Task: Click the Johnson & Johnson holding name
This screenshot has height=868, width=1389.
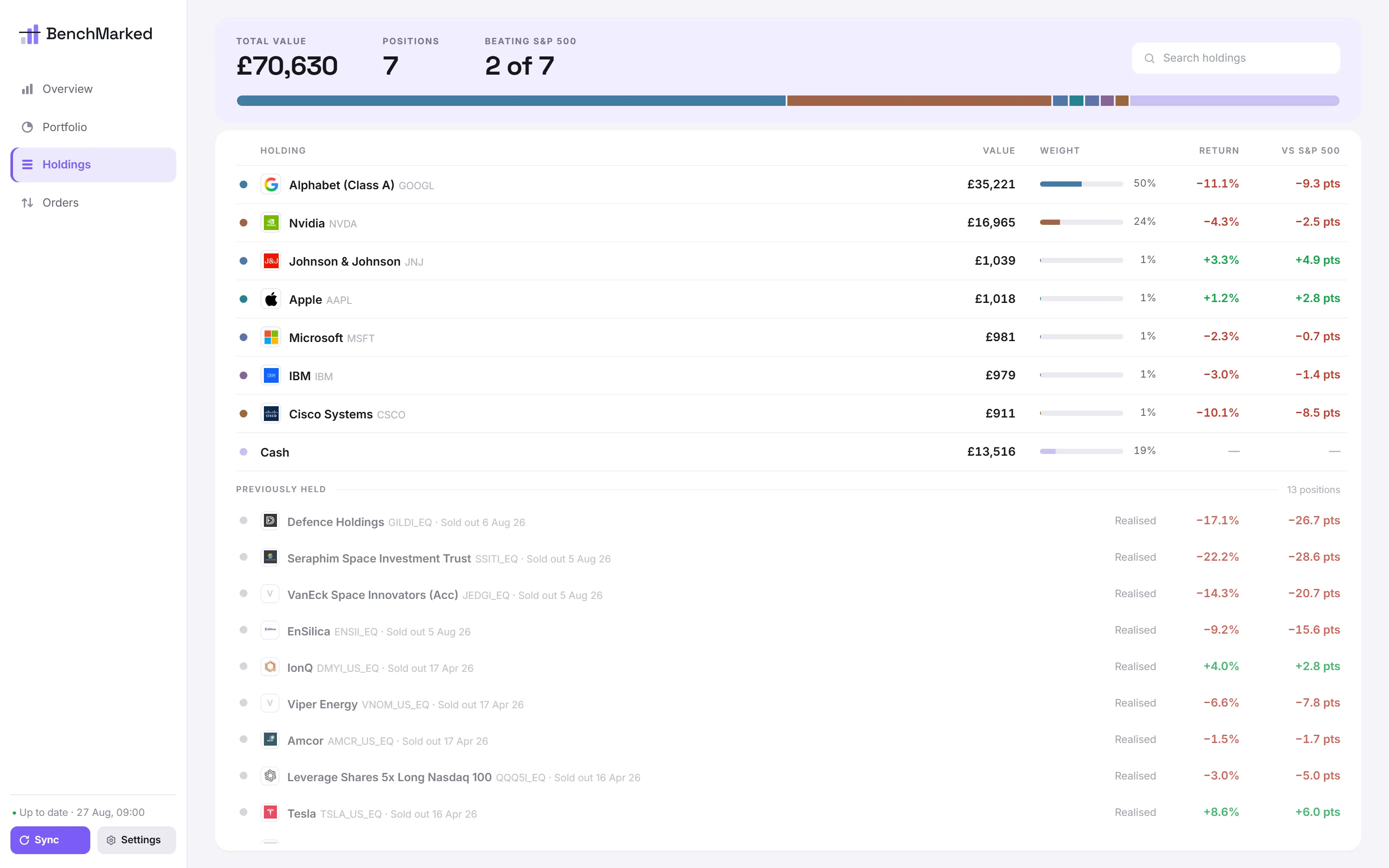Action: (345, 261)
